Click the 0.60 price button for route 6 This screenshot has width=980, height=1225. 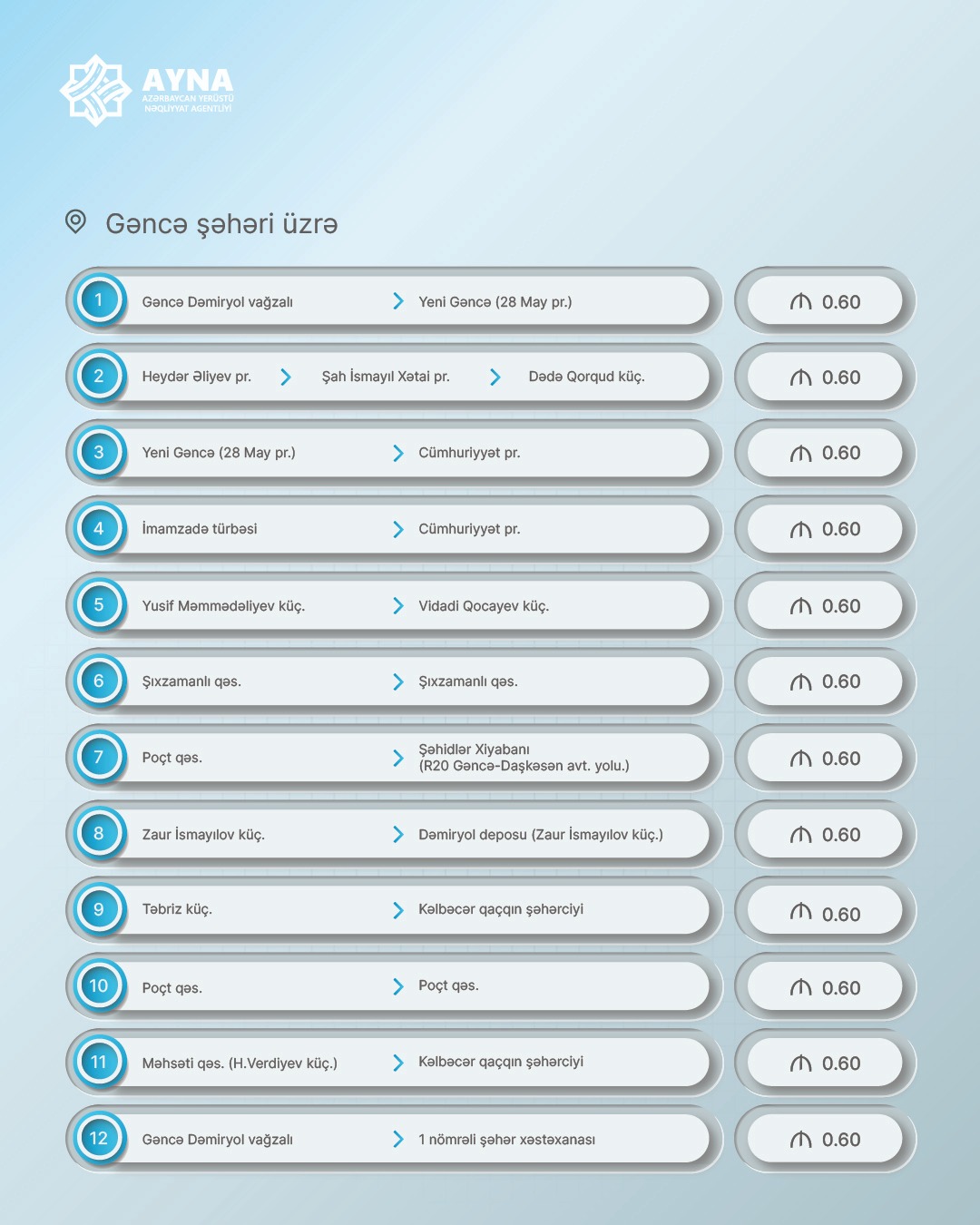[x=825, y=681]
